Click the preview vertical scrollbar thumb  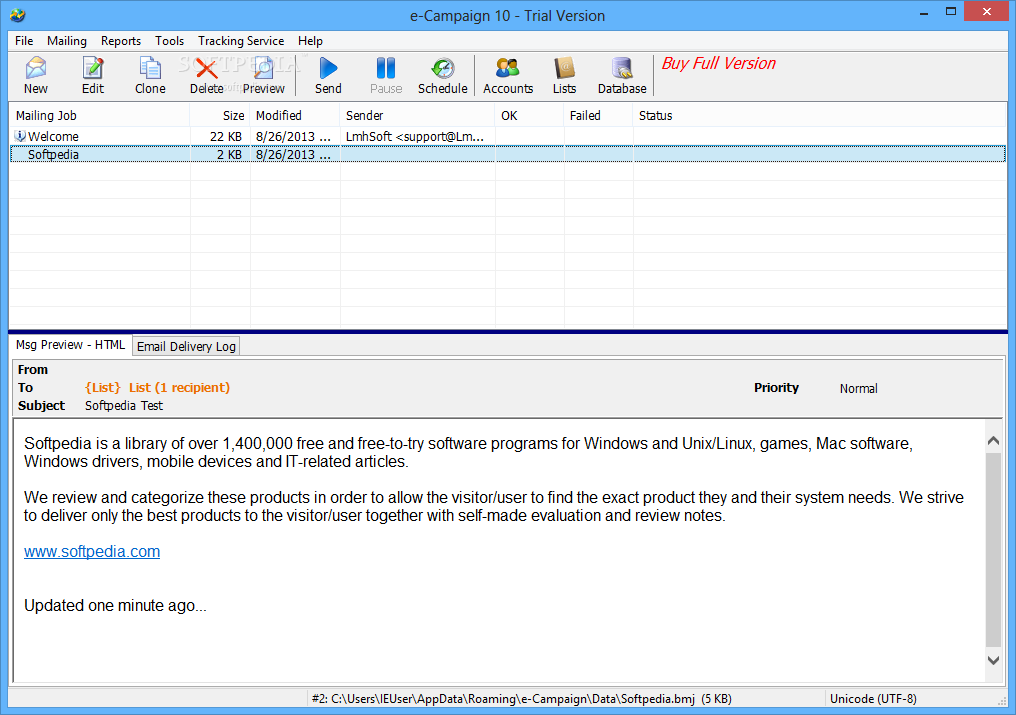pos(993,550)
